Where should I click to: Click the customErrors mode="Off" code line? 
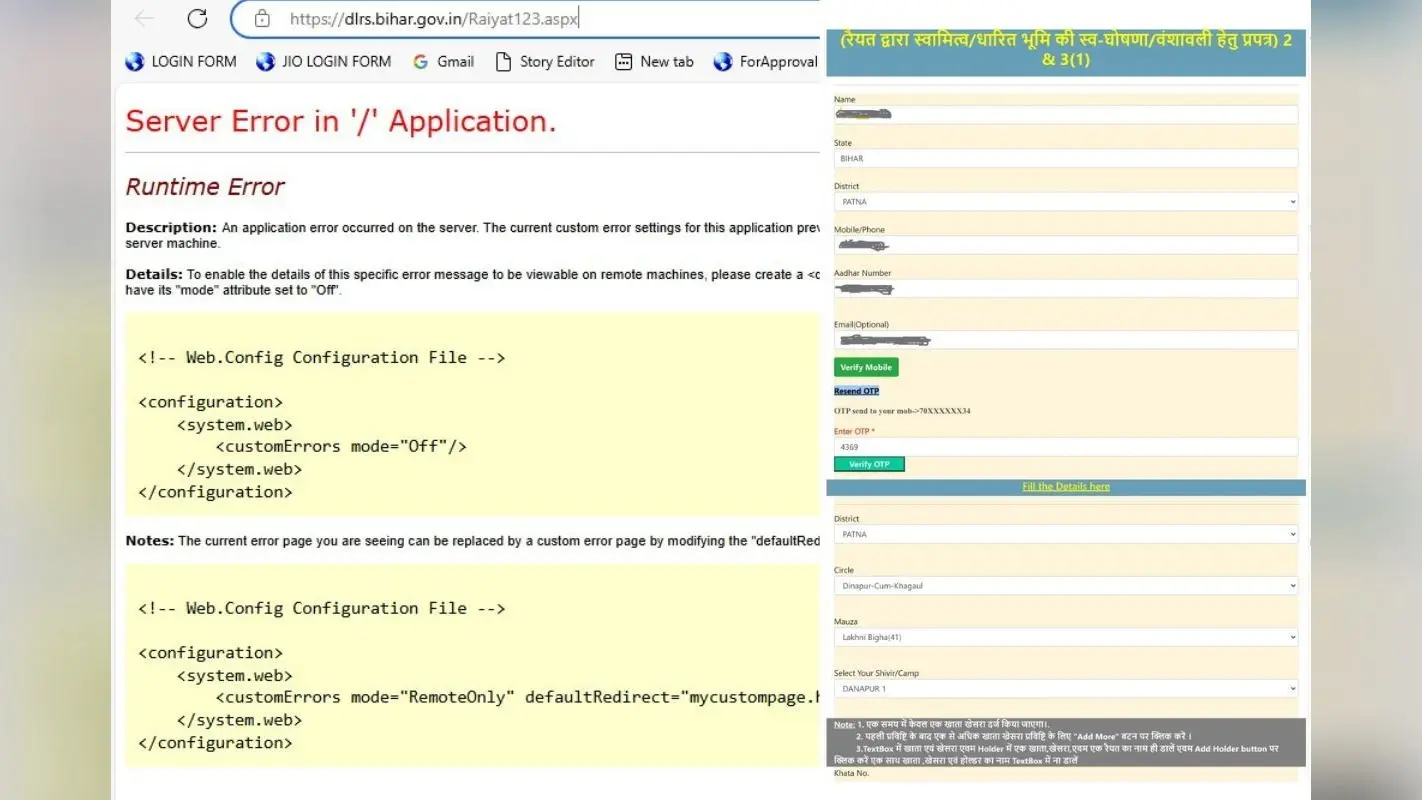[x=341, y=446]
